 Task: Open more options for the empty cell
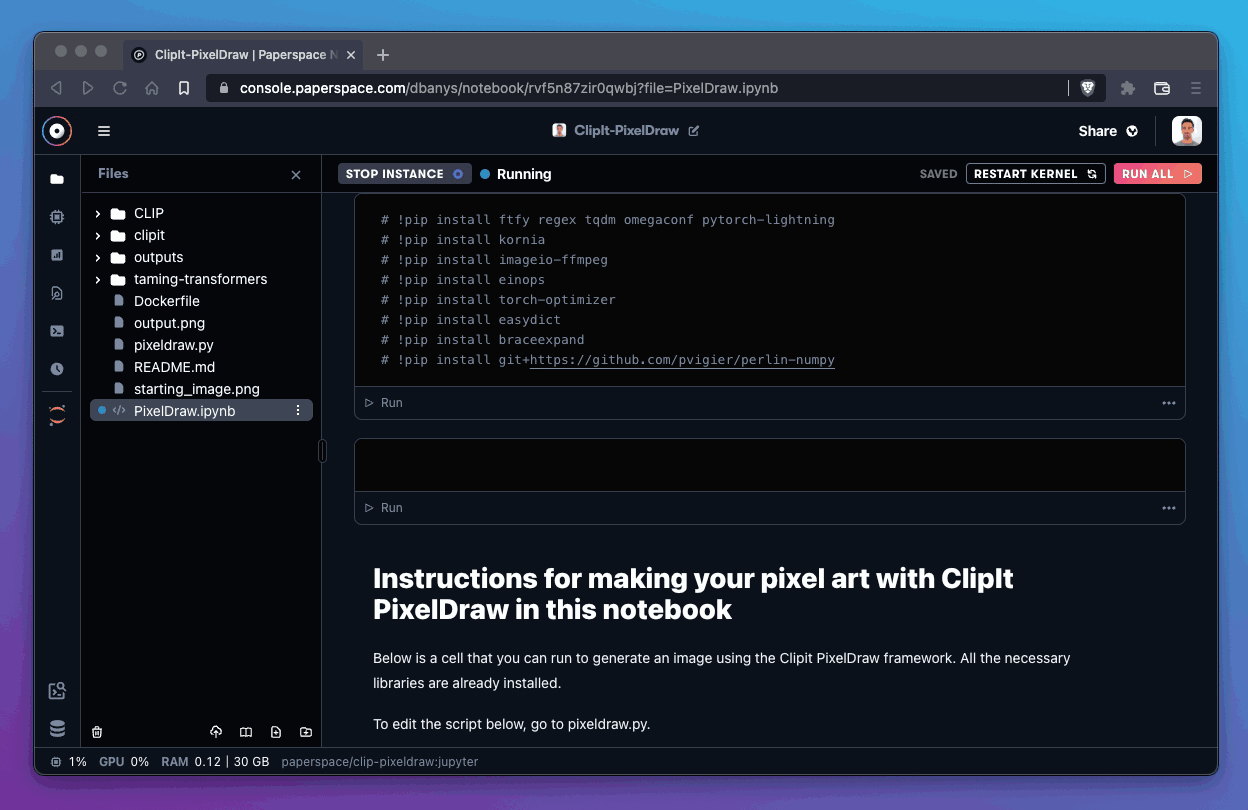point(1168,508)
